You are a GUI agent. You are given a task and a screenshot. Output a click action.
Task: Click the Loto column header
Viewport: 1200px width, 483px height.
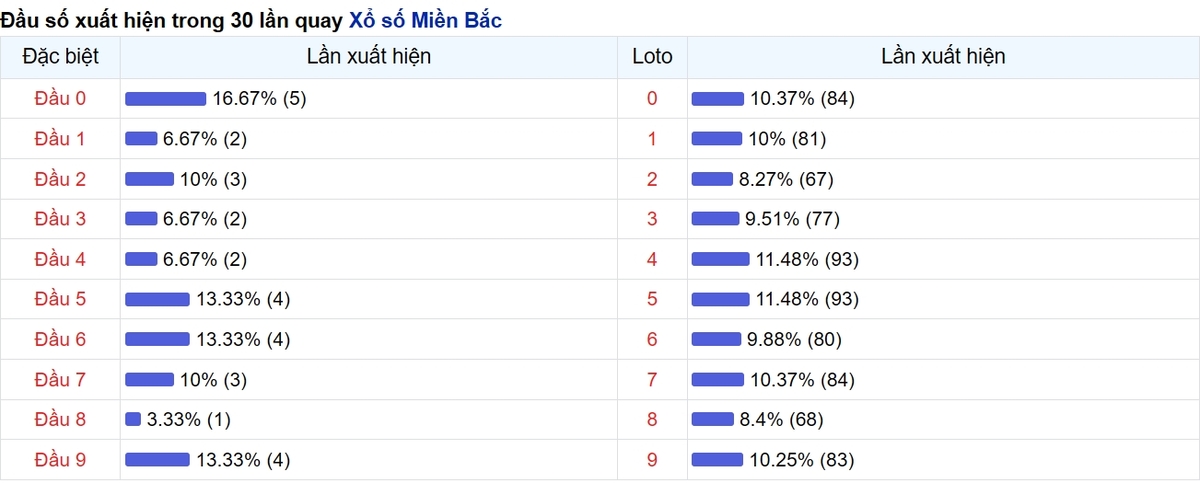[x=652, y=57]
